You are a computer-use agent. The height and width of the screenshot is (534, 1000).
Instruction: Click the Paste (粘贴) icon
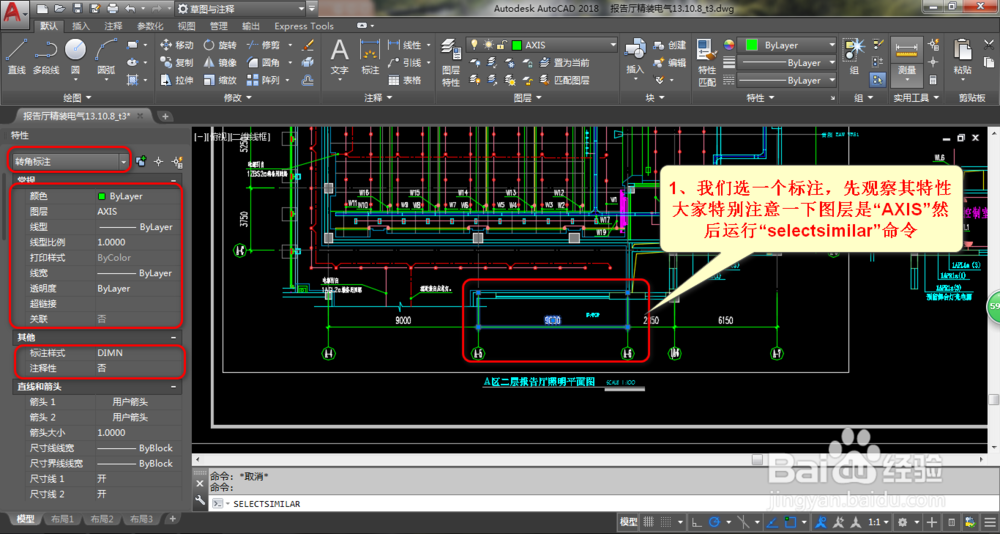pyautogui.click(x=962, y=56)
